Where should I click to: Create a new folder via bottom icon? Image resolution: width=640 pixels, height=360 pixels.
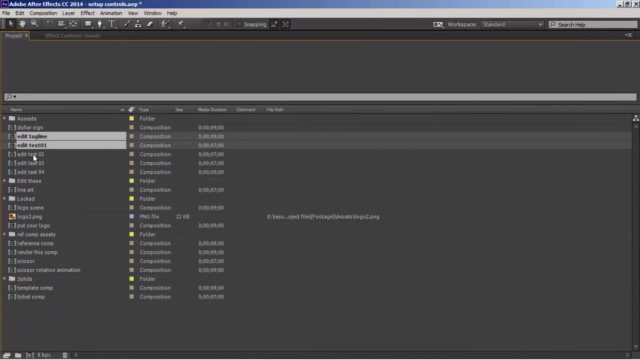(18, 355)
